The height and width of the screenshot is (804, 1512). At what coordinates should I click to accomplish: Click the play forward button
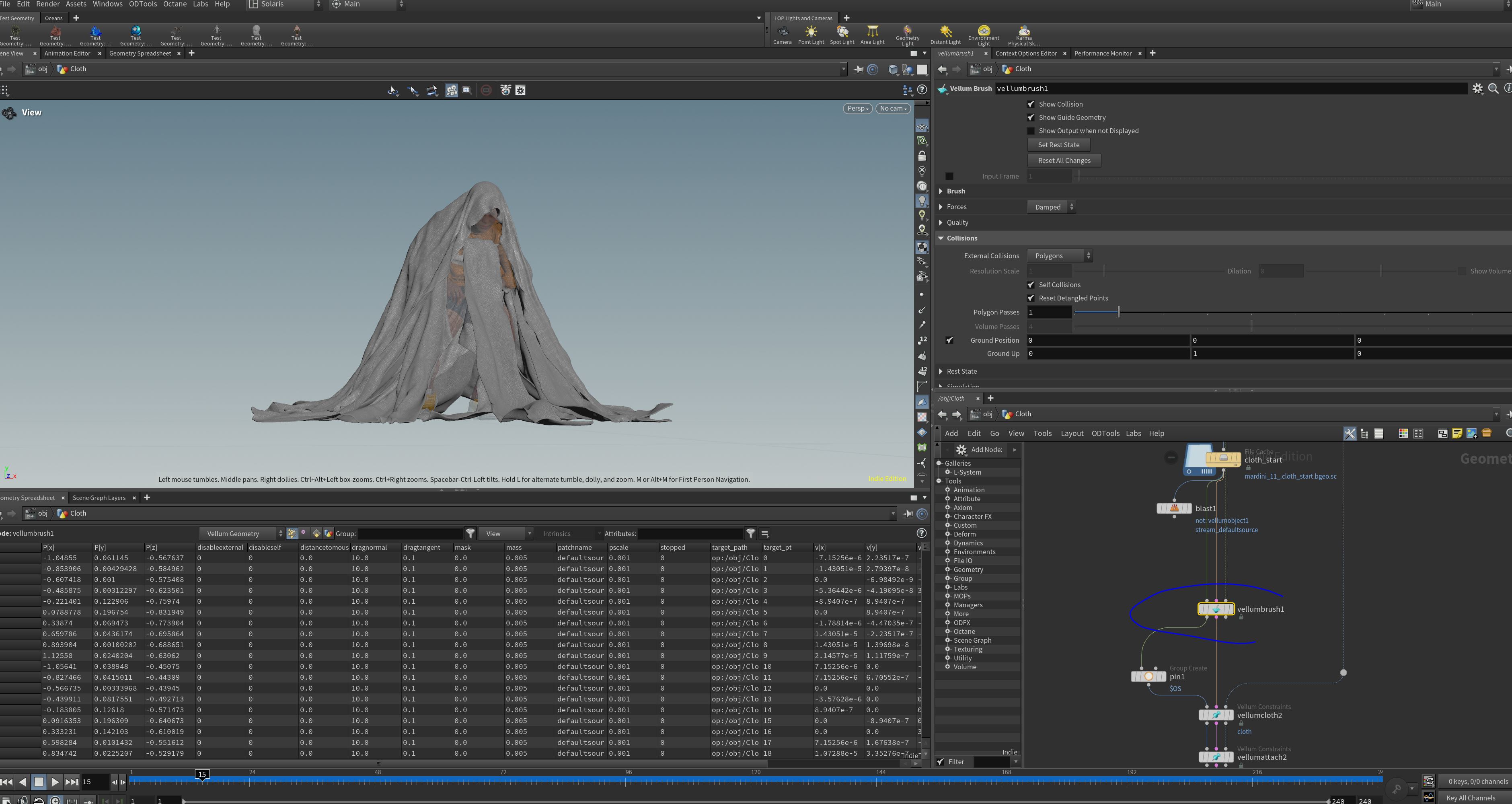55,782
